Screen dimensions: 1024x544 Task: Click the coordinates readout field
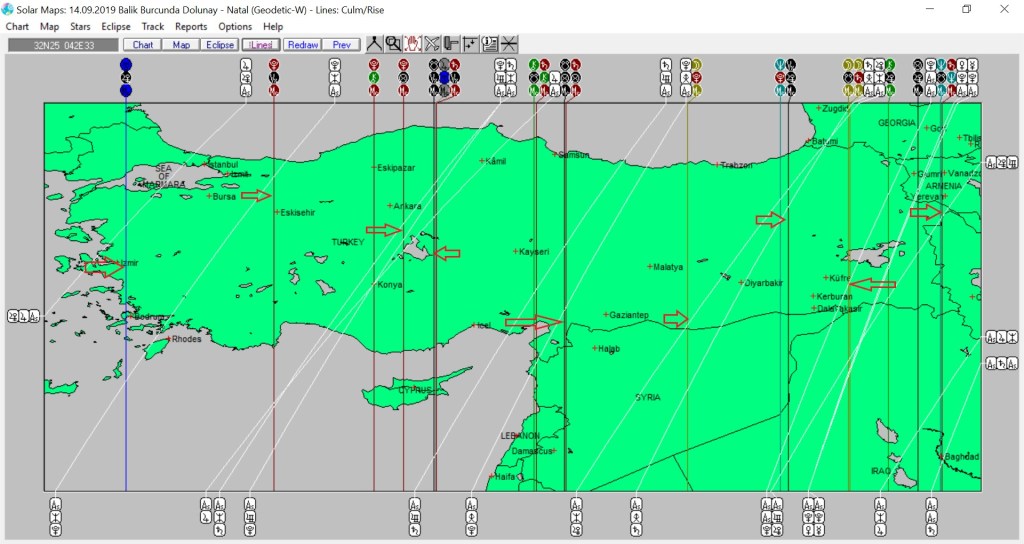[62, 45]
